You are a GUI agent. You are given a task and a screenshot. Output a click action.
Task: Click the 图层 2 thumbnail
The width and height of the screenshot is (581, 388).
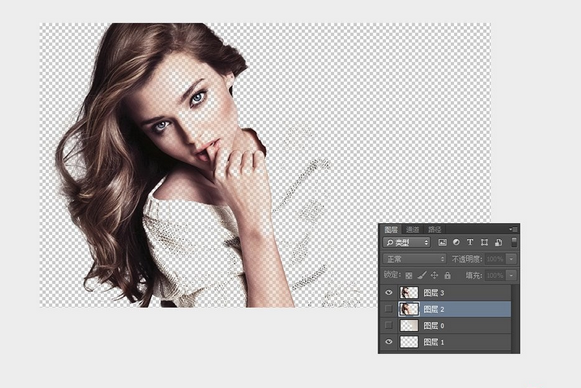tap(409, 309)
